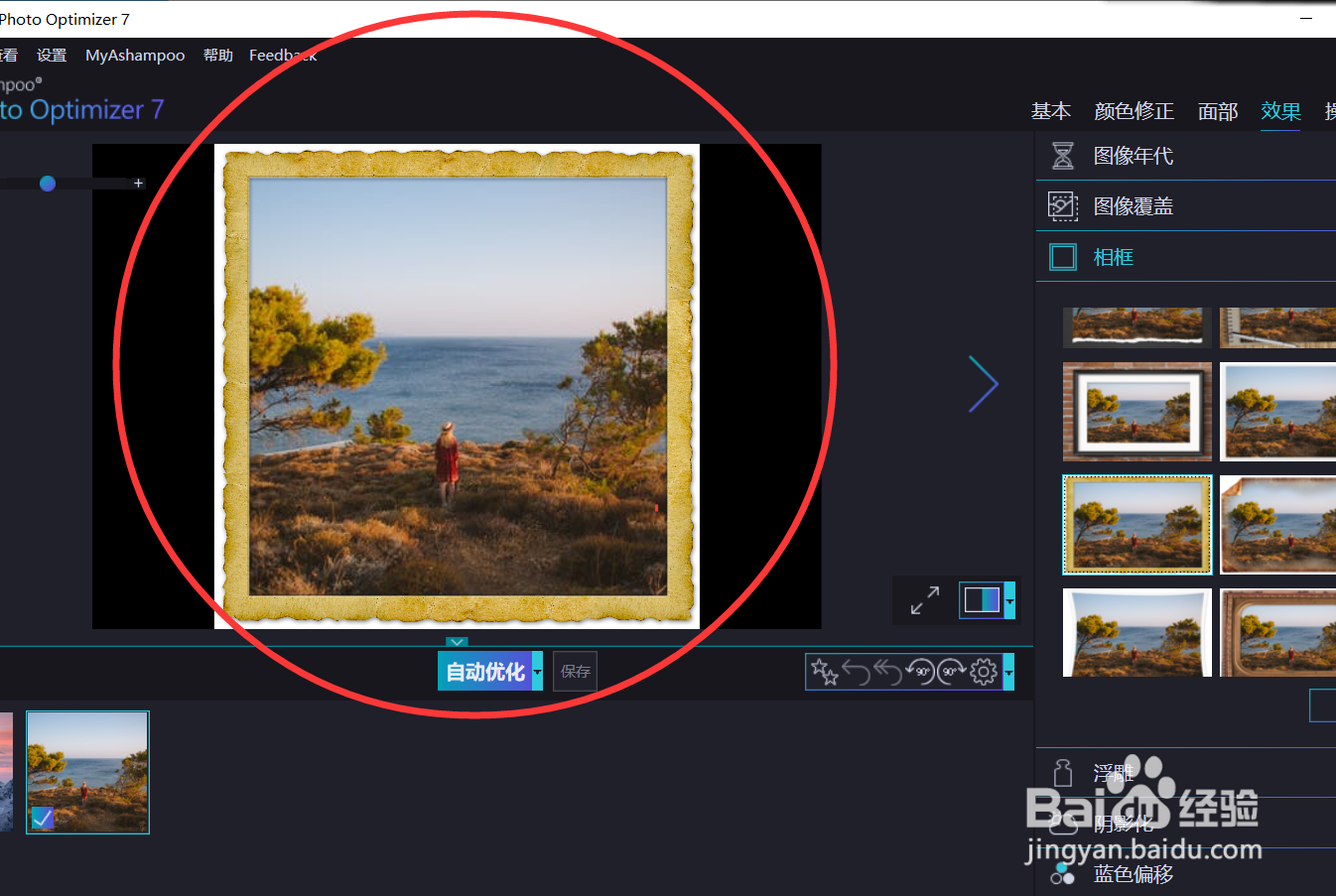Toggle the checkbox on the coastal thumbnail
This screenshot has height=896, width=1336.
click(42, 818)
